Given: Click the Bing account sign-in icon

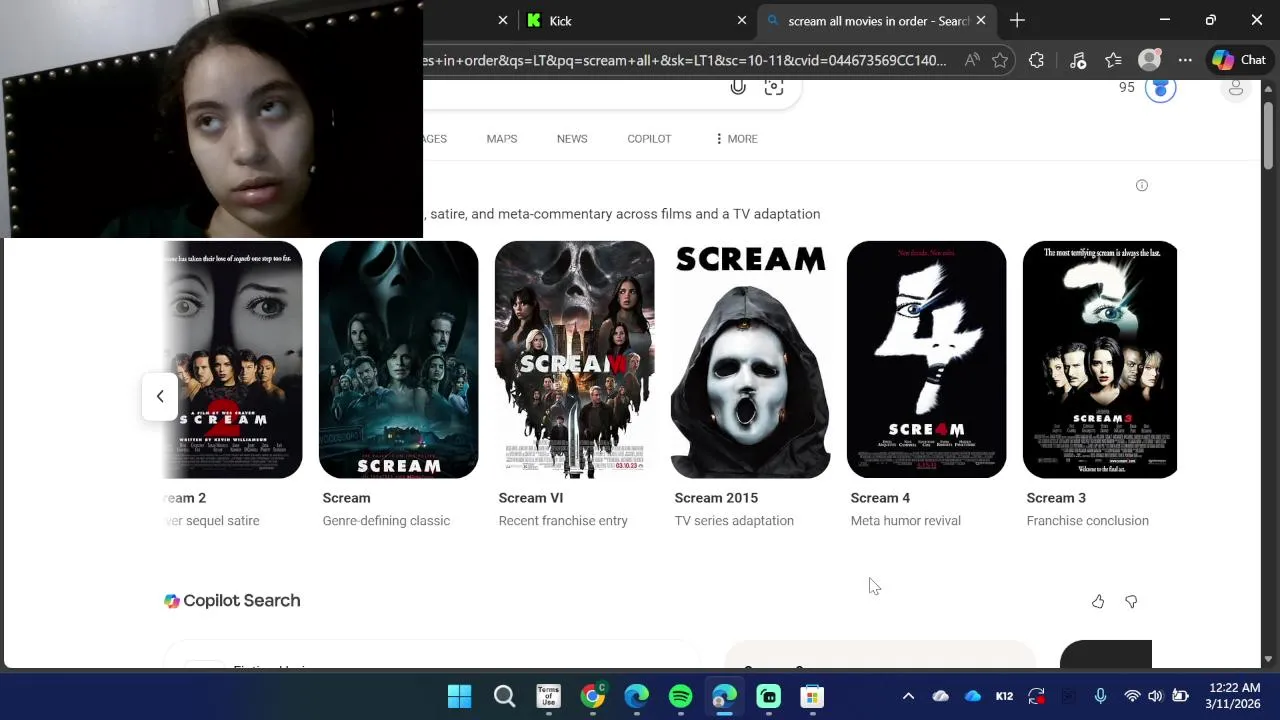Looking at the screenshot, I should [1236, 88].
